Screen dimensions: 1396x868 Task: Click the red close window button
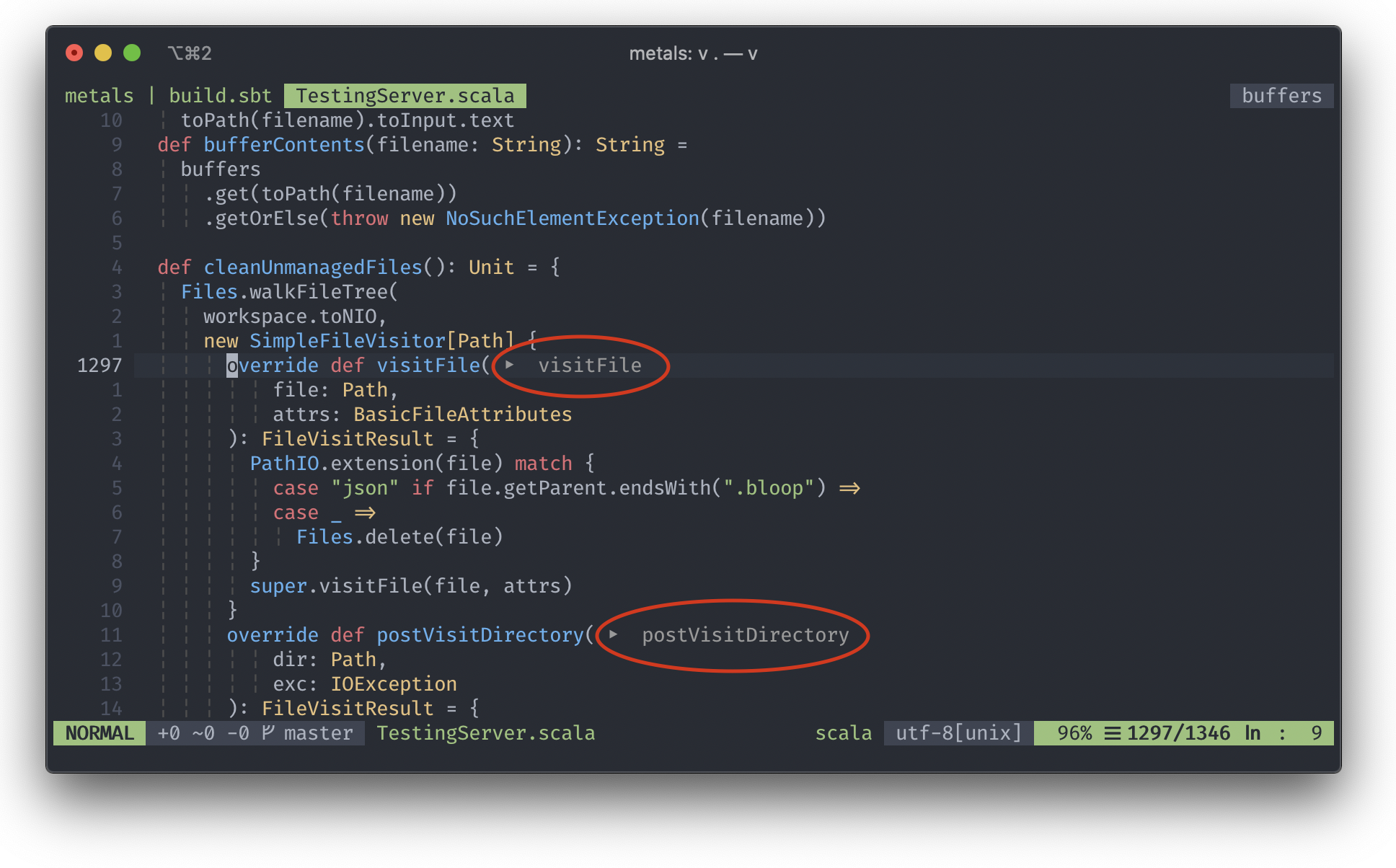coord(74,53)
